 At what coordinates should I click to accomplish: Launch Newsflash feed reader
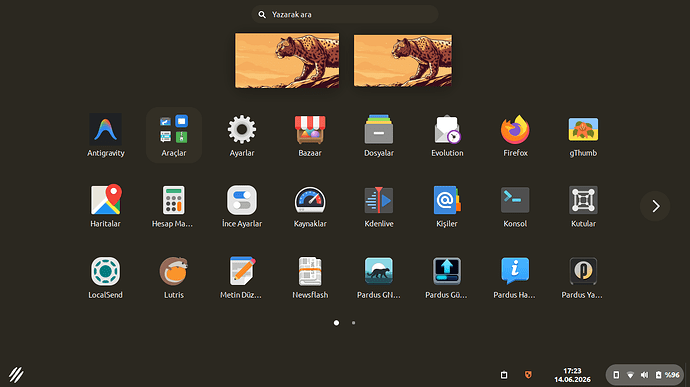tap(310, 277)
